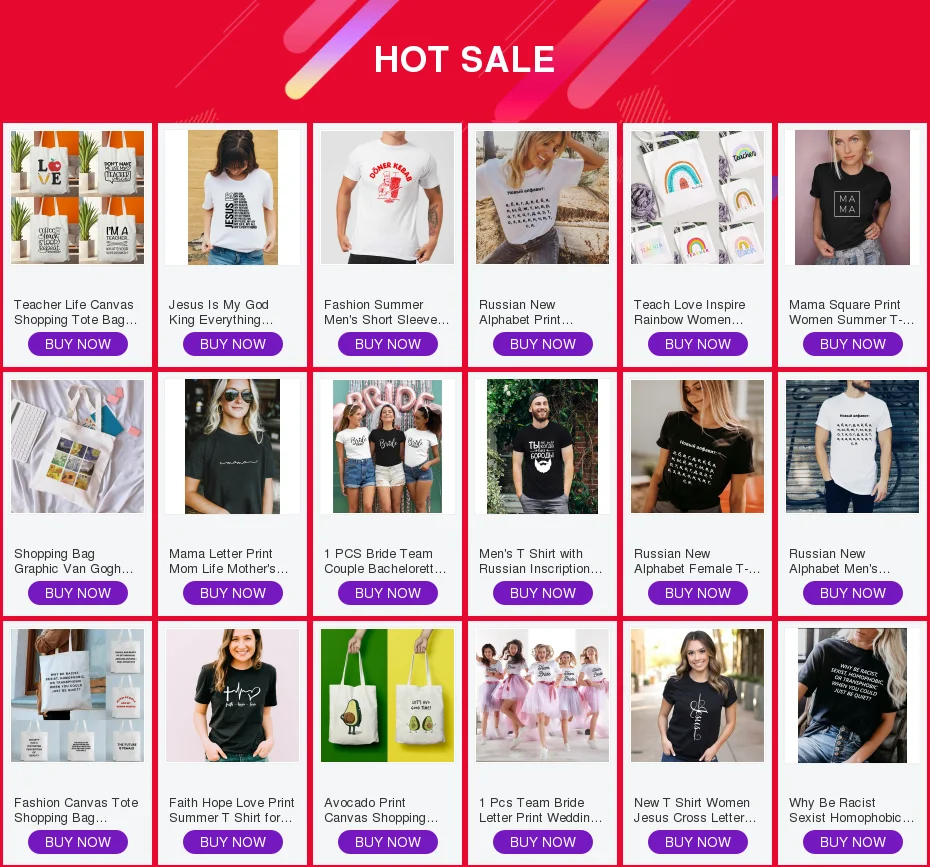Open the pink tutu Team Bride group photo
The width and height of the screenshot is (930, 867).
click(x=542, y=696)
